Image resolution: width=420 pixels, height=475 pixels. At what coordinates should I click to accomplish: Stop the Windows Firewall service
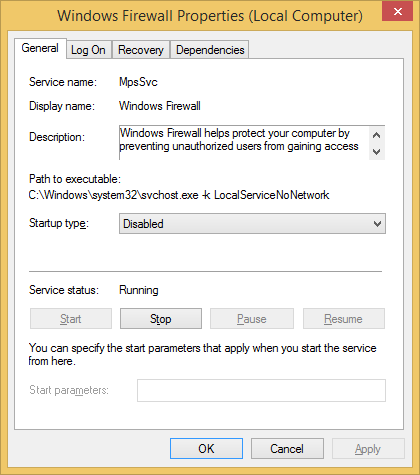[161, 319]
